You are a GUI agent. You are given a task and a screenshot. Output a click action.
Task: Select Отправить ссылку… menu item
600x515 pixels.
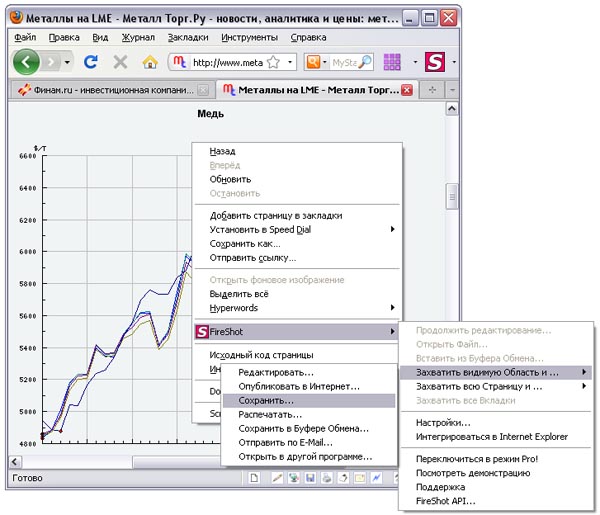tap(297, 258)
